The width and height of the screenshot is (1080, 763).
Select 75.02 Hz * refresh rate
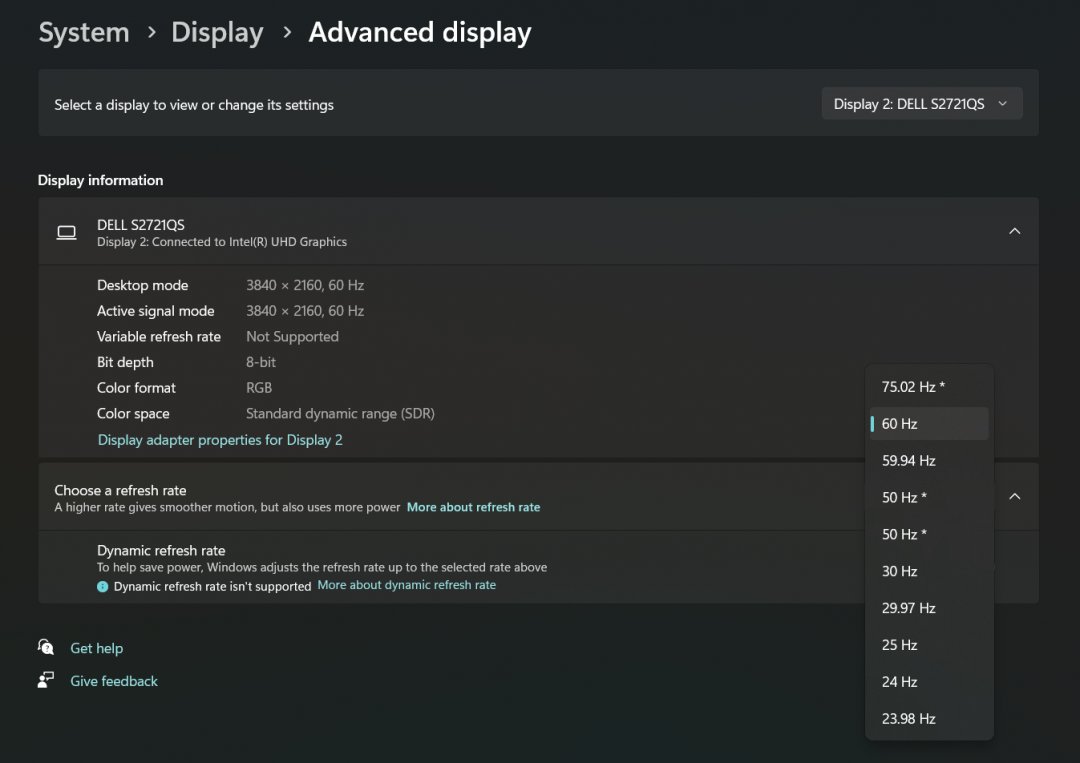coord(928,387)
